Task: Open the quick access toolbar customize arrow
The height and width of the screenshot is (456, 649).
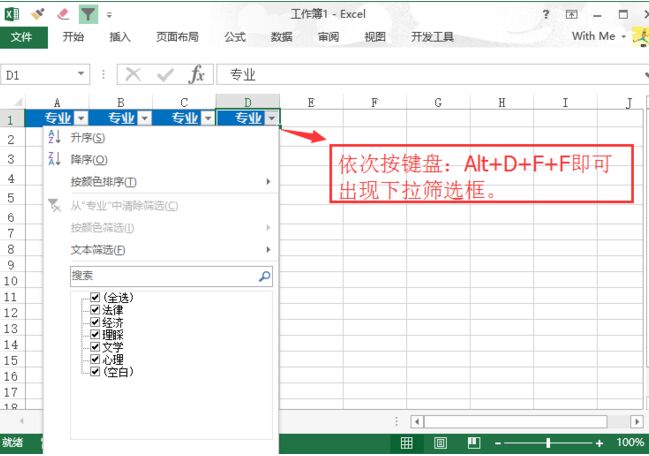Action: tap(109, 15)
